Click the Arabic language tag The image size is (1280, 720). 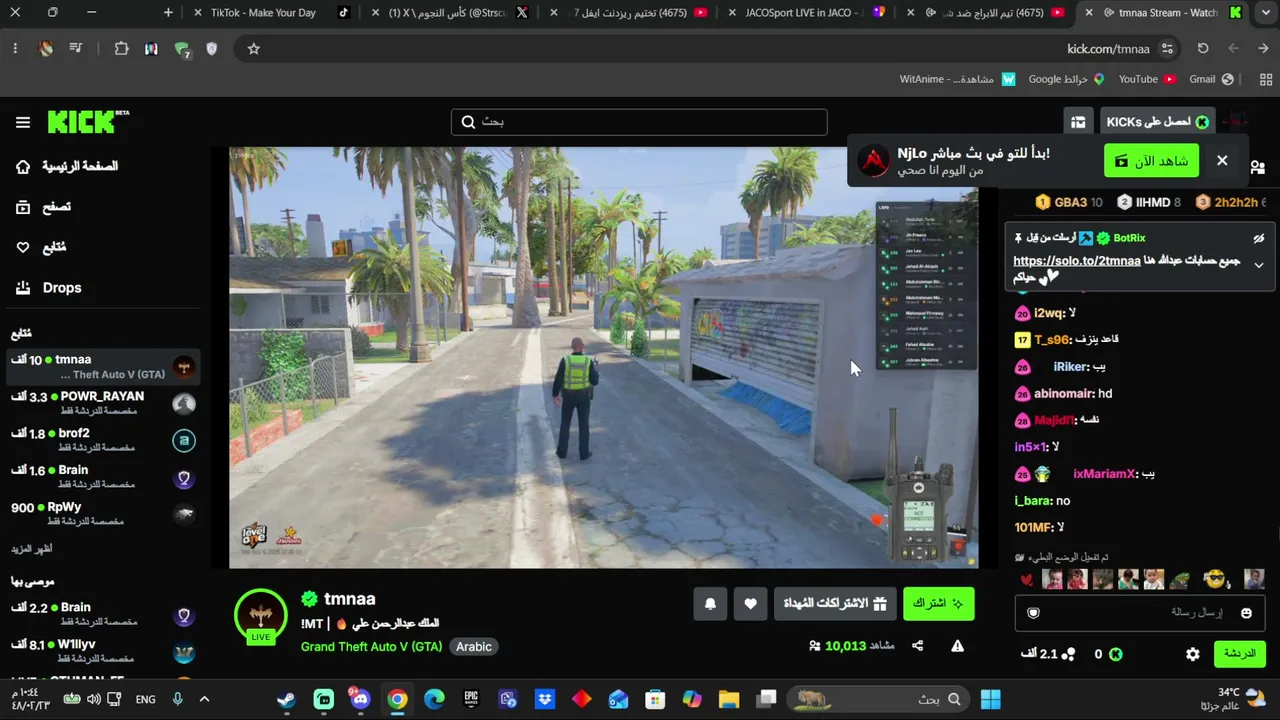[474, 647]
